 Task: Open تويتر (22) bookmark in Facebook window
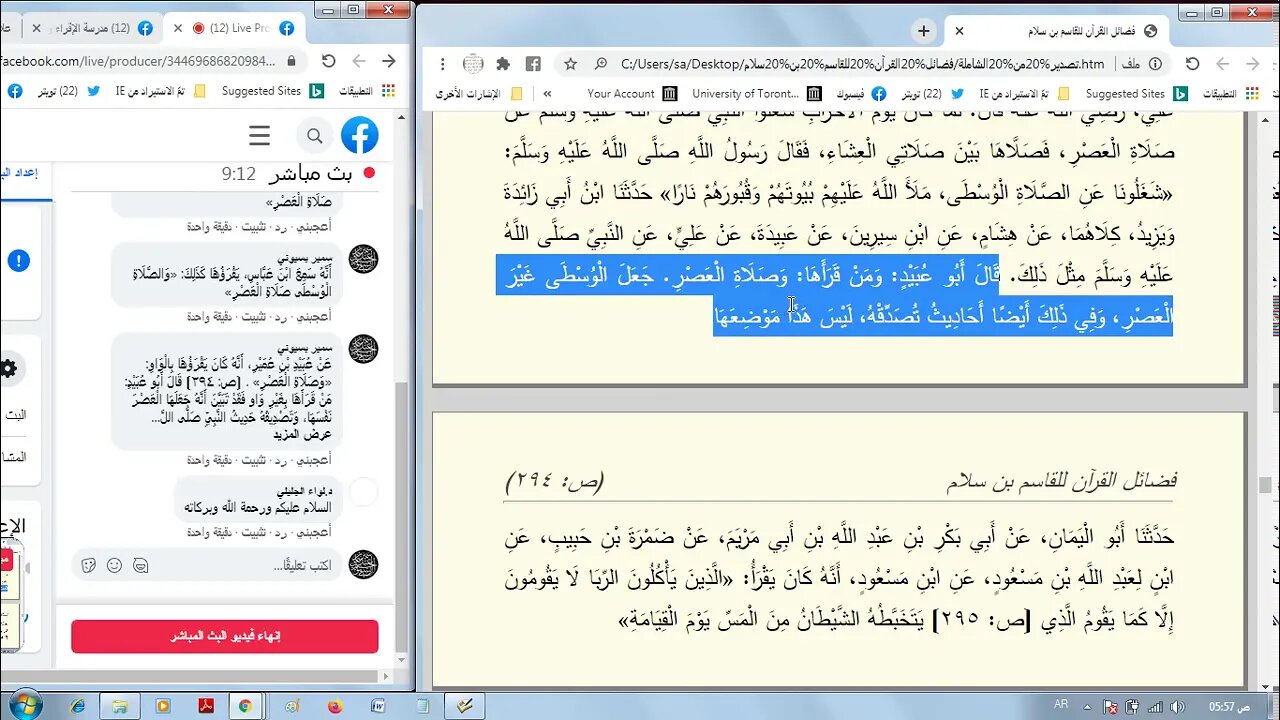coord(68,91)
